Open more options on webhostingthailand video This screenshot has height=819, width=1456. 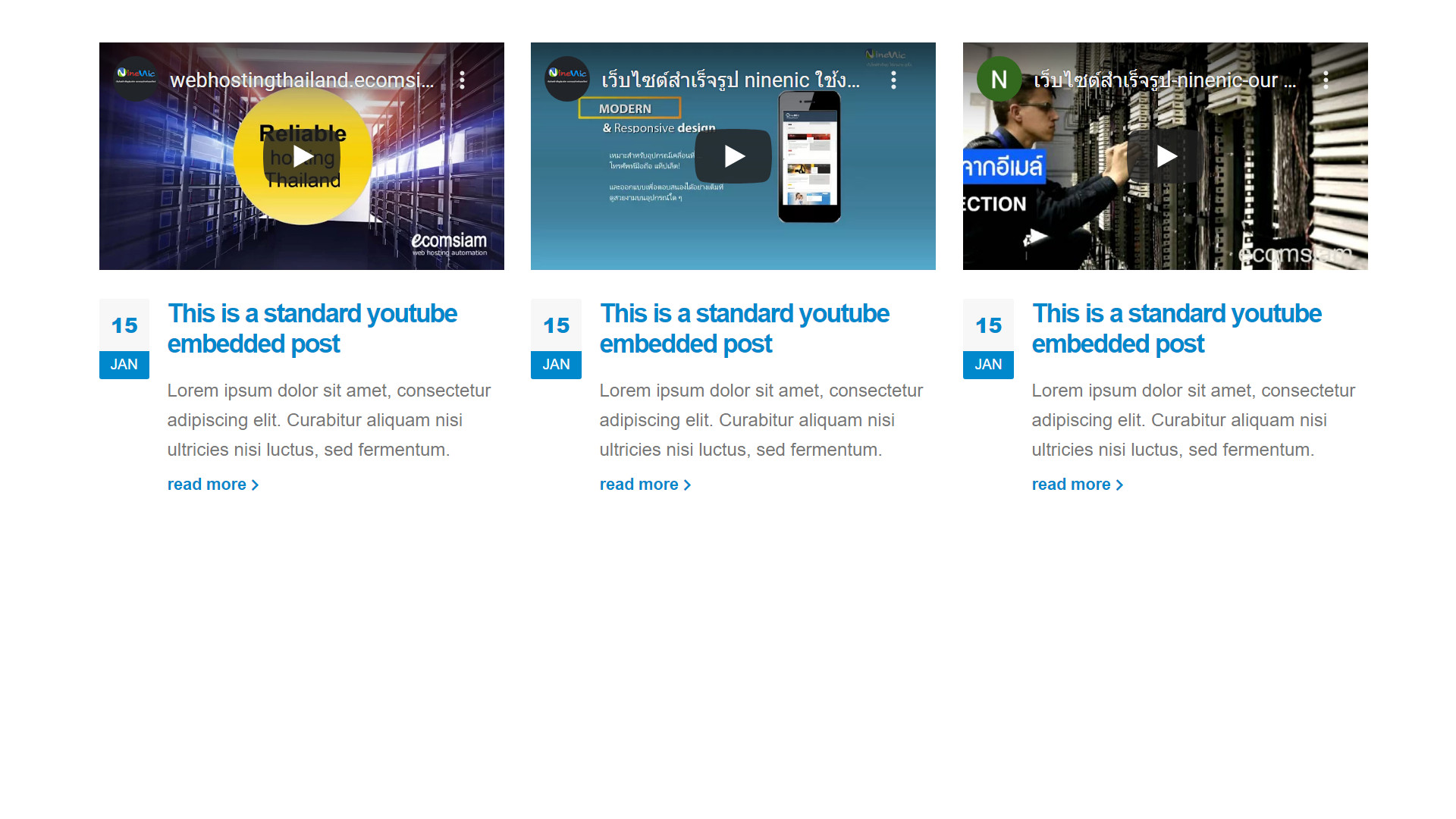coord(462,80)
